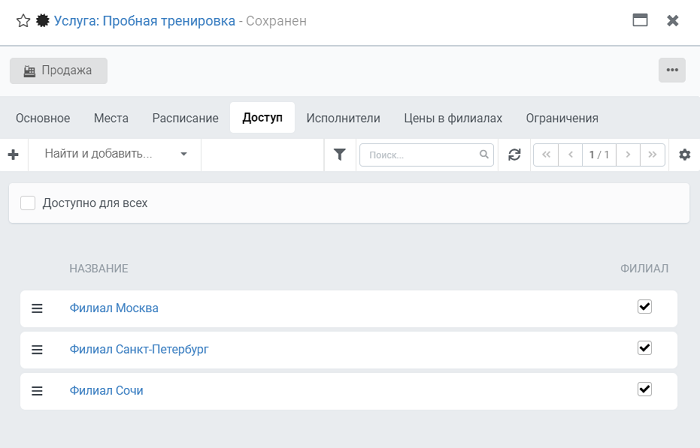The width and height of the screenshot is (700, 448).
Task: Open the Филиал Санкт-Петербург link
Action: coord(139,349)
